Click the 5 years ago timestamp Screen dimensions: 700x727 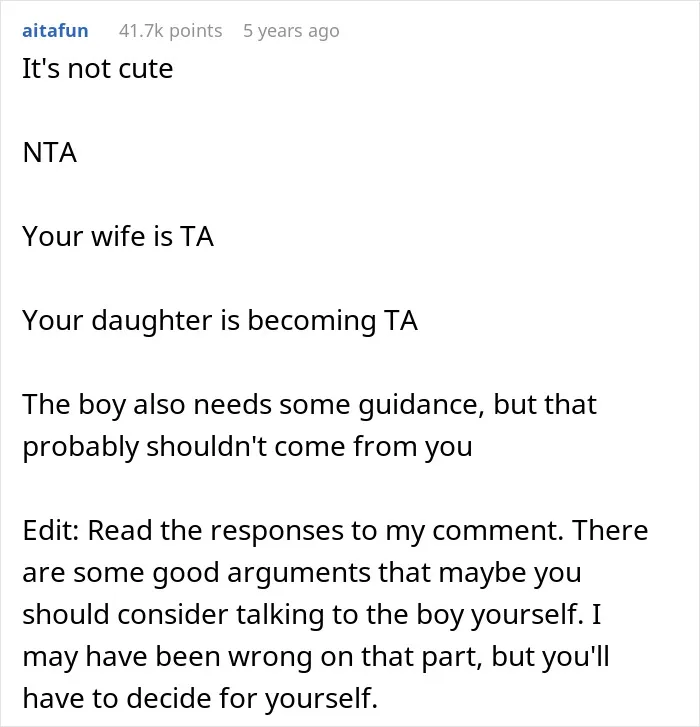click(x=291, y=31)
